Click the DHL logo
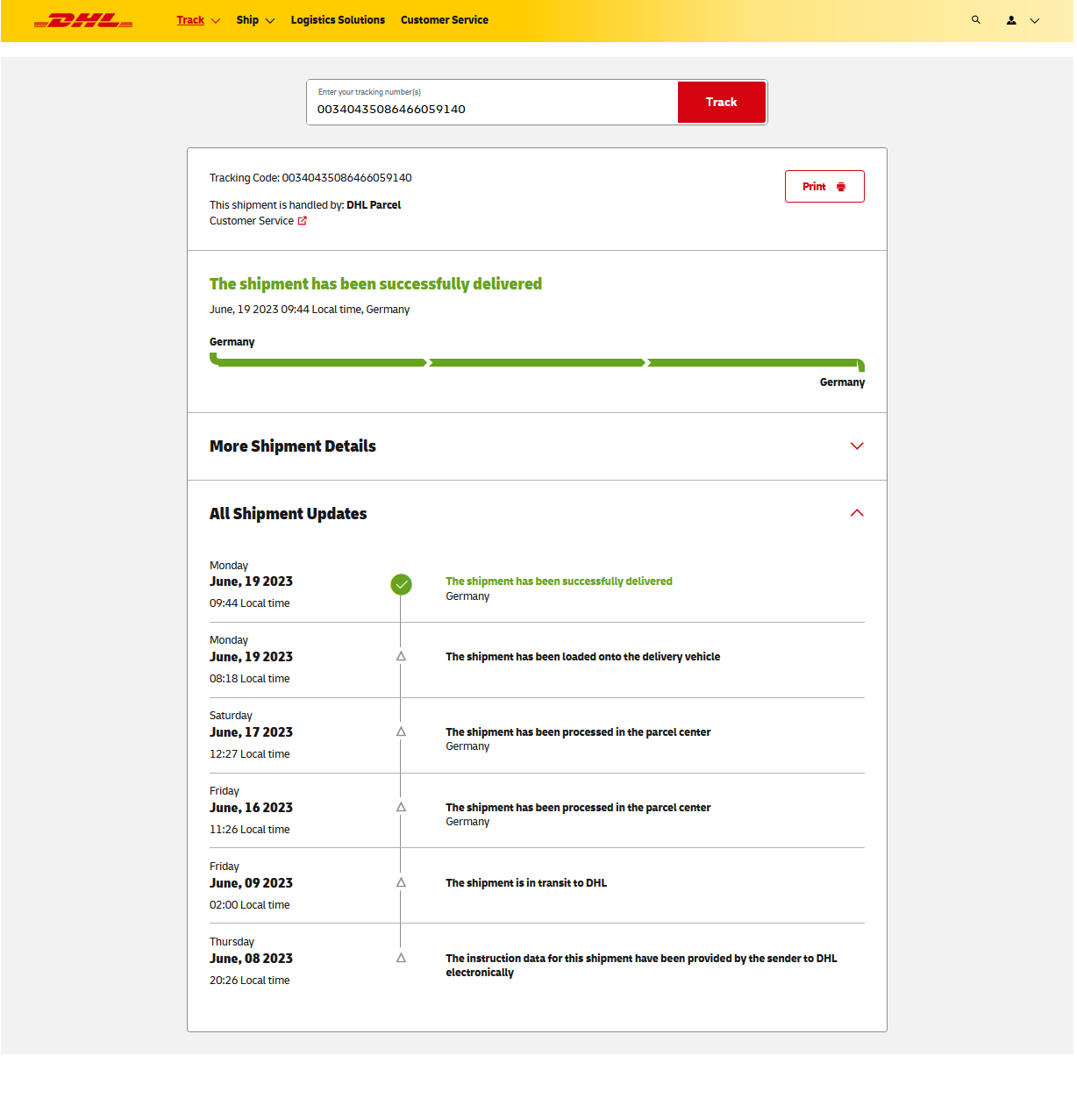 coord(83,20)
